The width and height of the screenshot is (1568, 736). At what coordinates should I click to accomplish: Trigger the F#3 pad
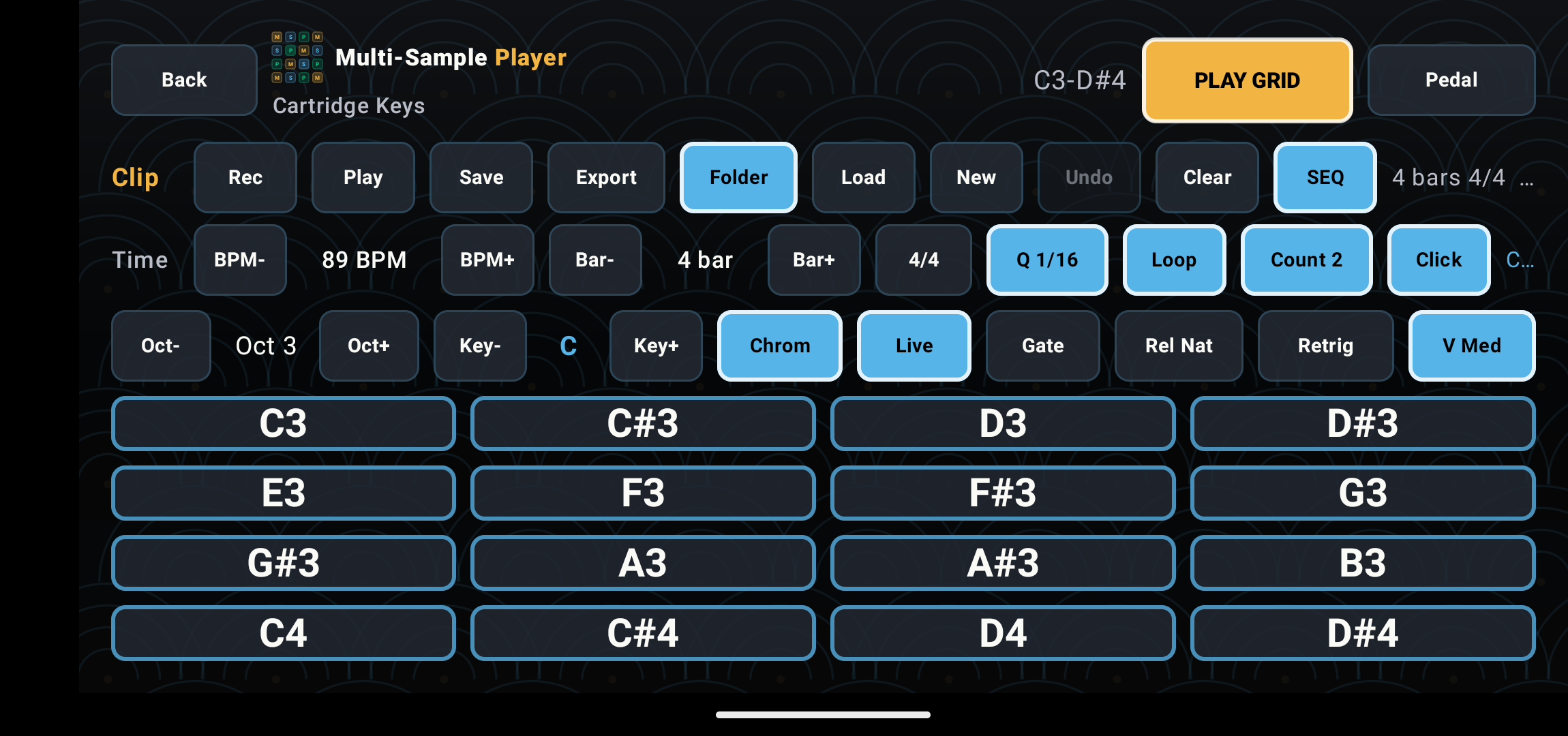click(x=1003, y=493)
